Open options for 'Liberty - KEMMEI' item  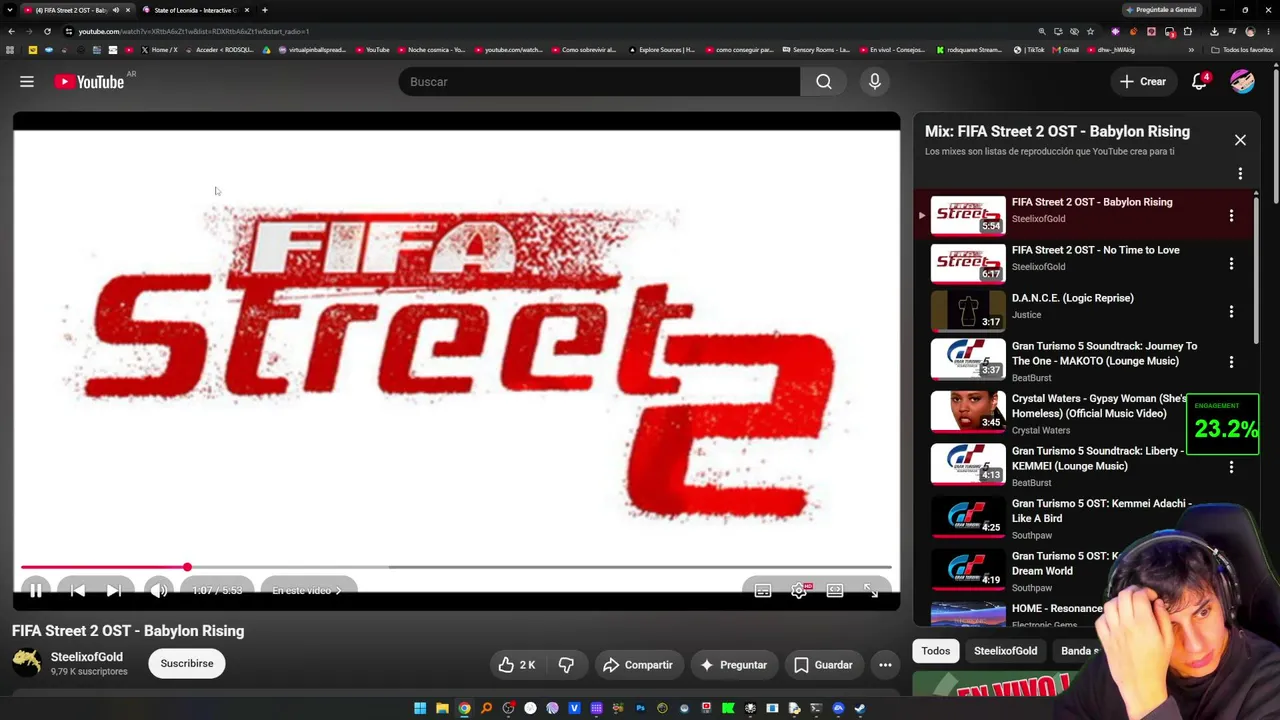[1231, 467]
